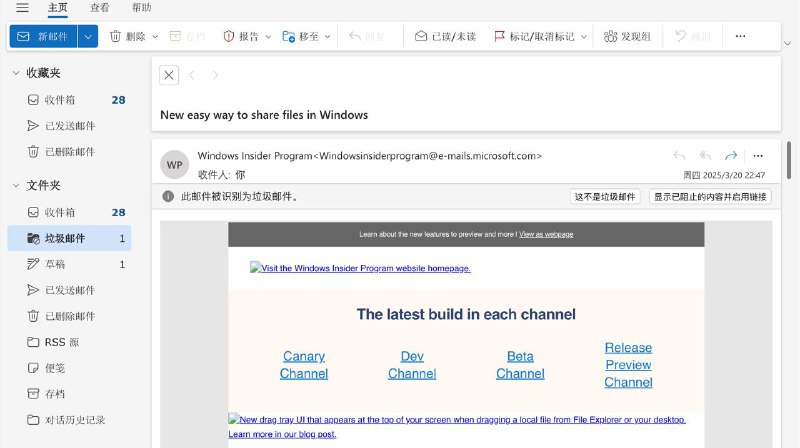
Task: Open the 报告 dropdown arrow
Action: coord(268,36)
